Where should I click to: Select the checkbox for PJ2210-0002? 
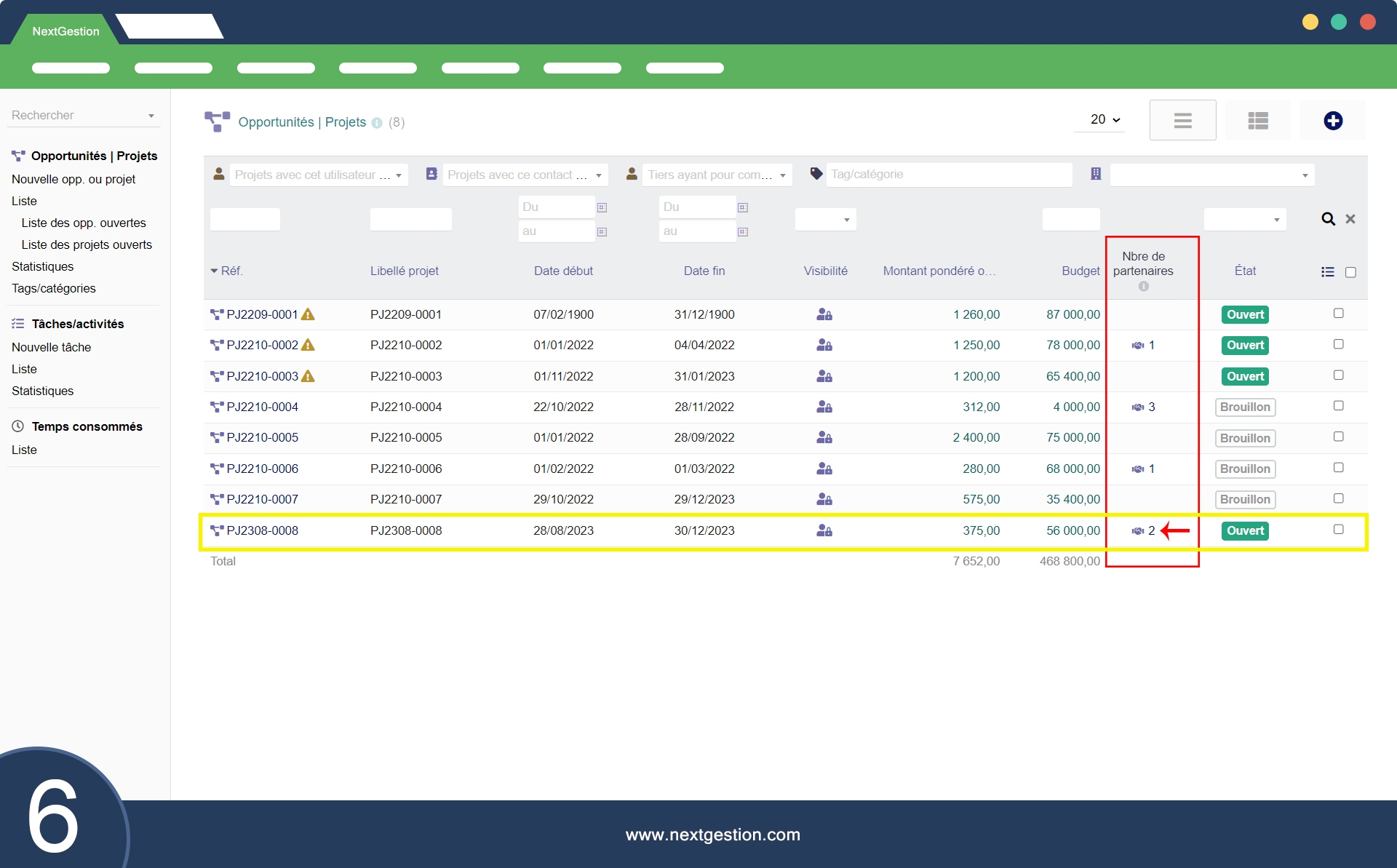pos(1338,344)
